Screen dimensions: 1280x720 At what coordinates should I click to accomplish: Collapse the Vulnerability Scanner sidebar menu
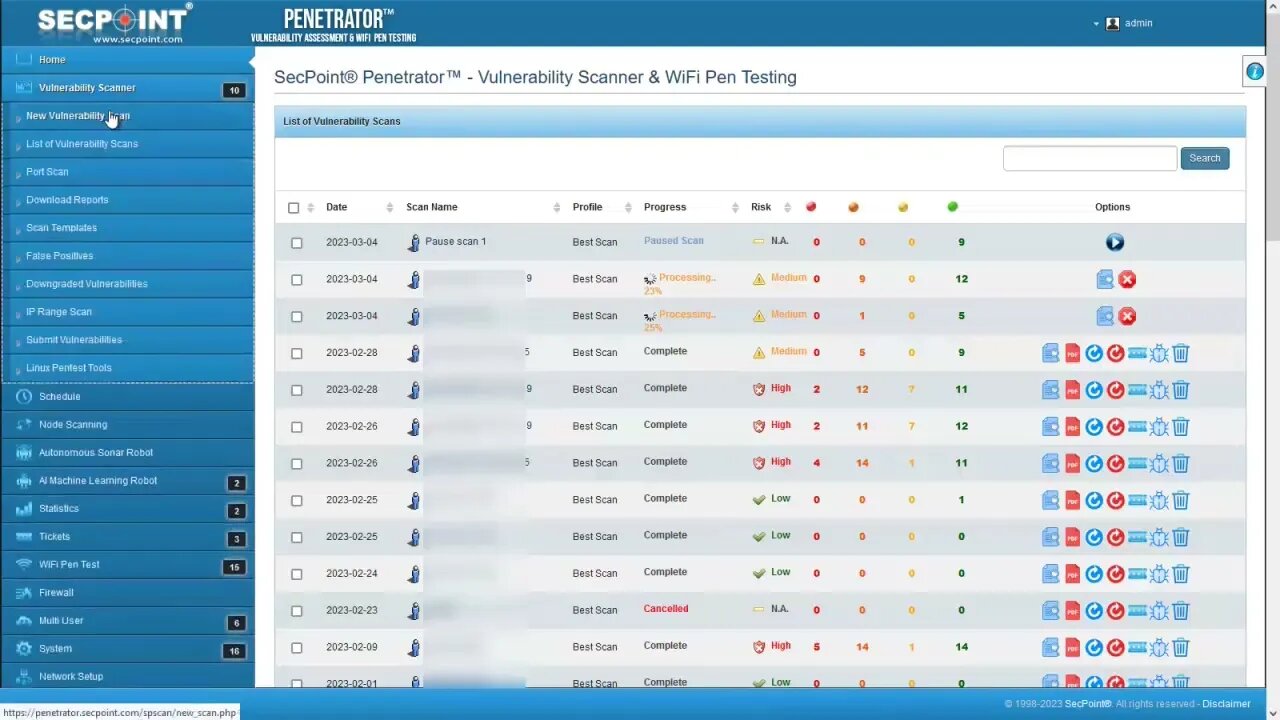click(x=127, y=88)
